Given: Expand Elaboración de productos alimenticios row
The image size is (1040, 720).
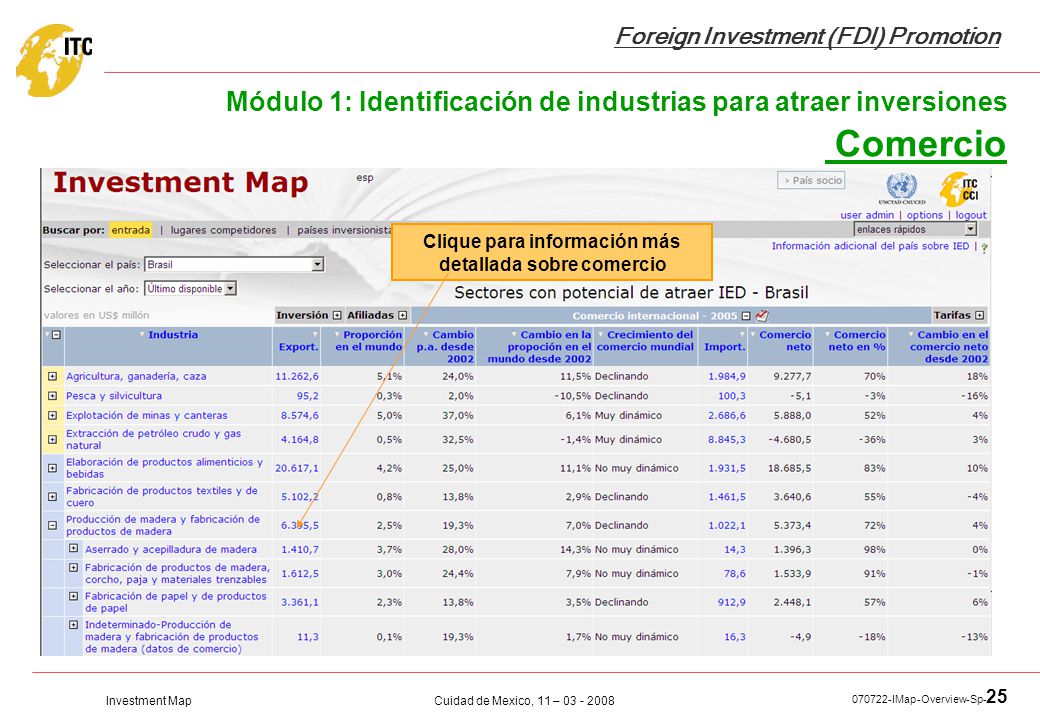Looking at the screenshot, I should coord(52,468).
